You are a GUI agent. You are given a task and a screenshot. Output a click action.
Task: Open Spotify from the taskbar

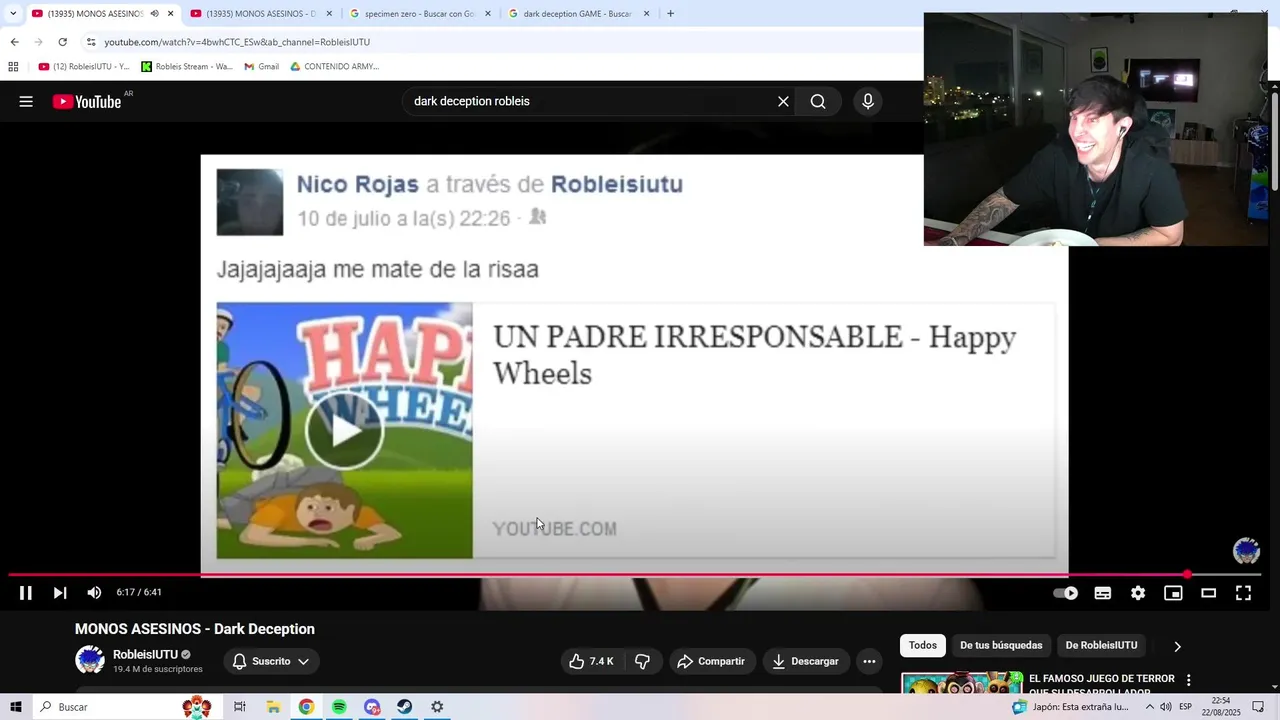pos(339,707)
